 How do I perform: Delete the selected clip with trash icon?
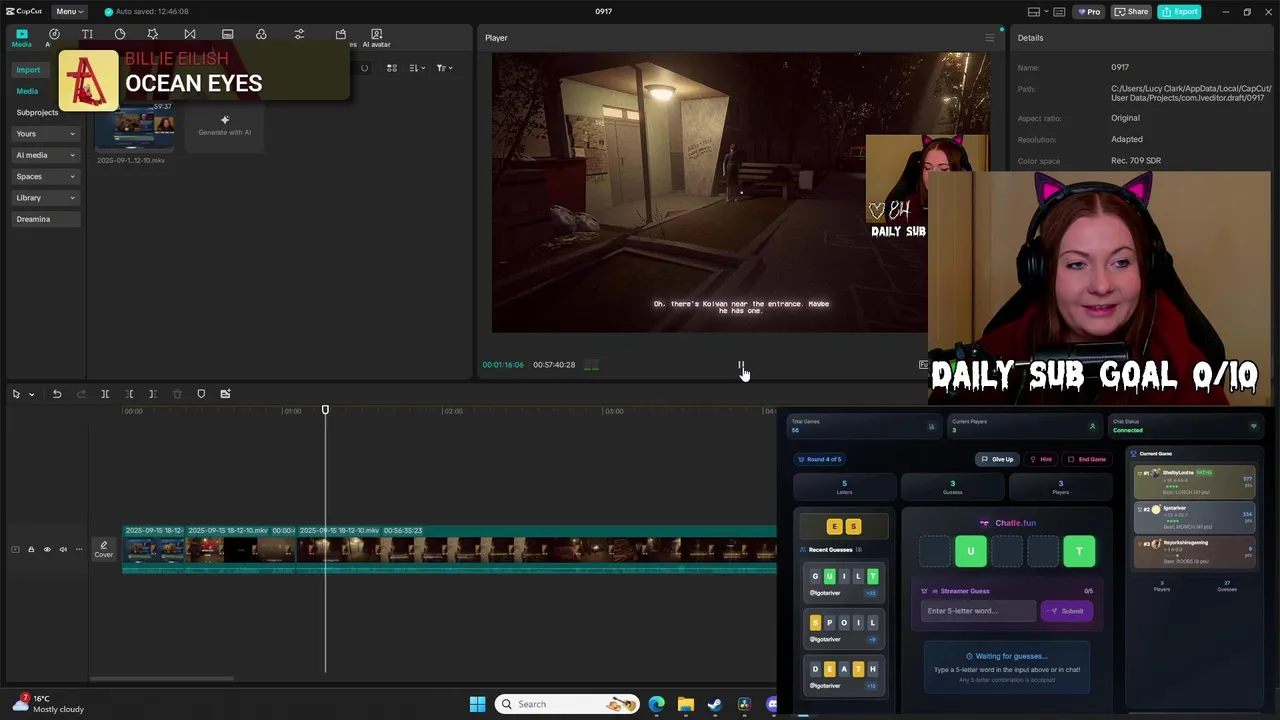pos(177,394)
